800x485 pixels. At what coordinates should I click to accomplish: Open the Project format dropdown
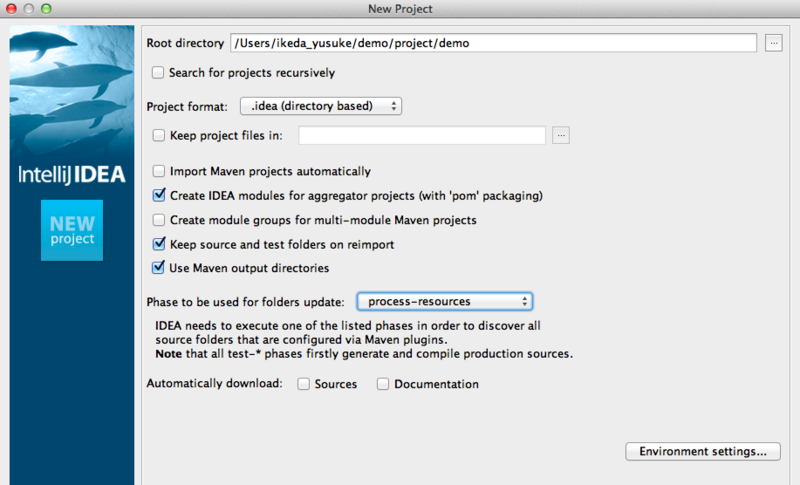pos(321,106)
